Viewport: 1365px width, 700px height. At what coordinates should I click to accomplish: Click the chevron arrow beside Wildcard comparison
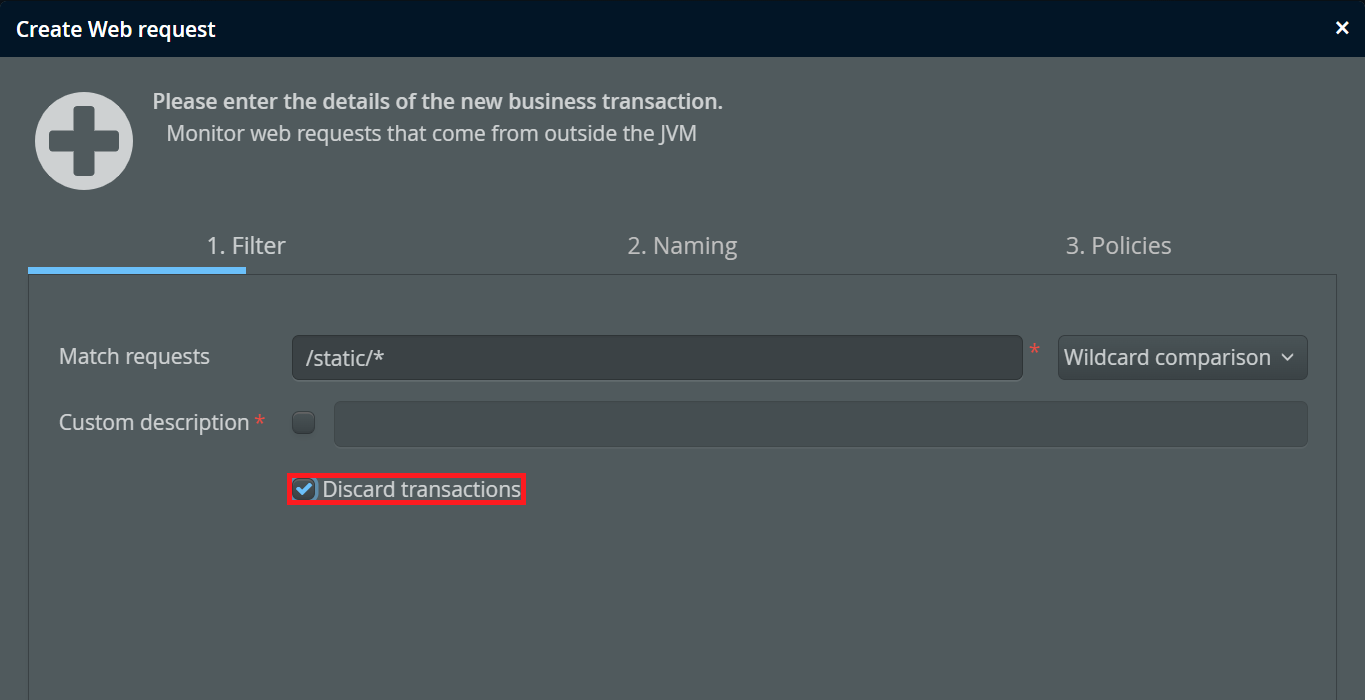click(x=1287, y=358)
